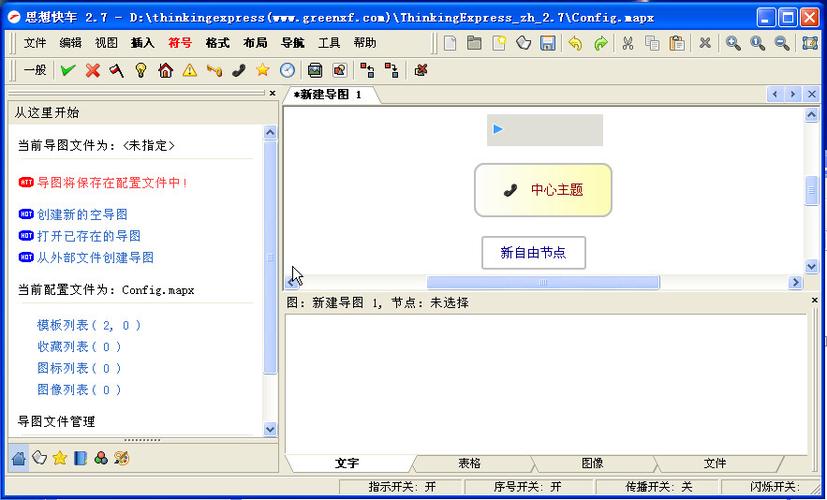Select the home panel icon at bottom left
Viewport: 827px width, 500px height.
click(x=18, y=458)
